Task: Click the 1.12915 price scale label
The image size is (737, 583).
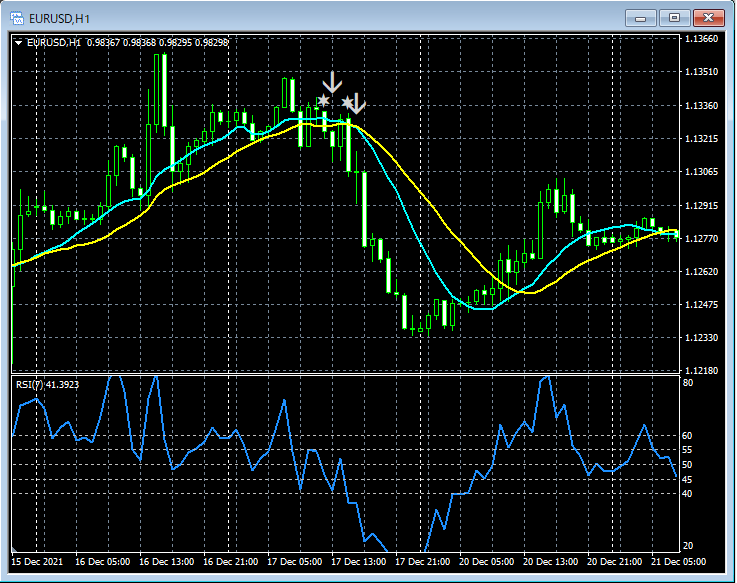Action: click(x=702, y=205)
